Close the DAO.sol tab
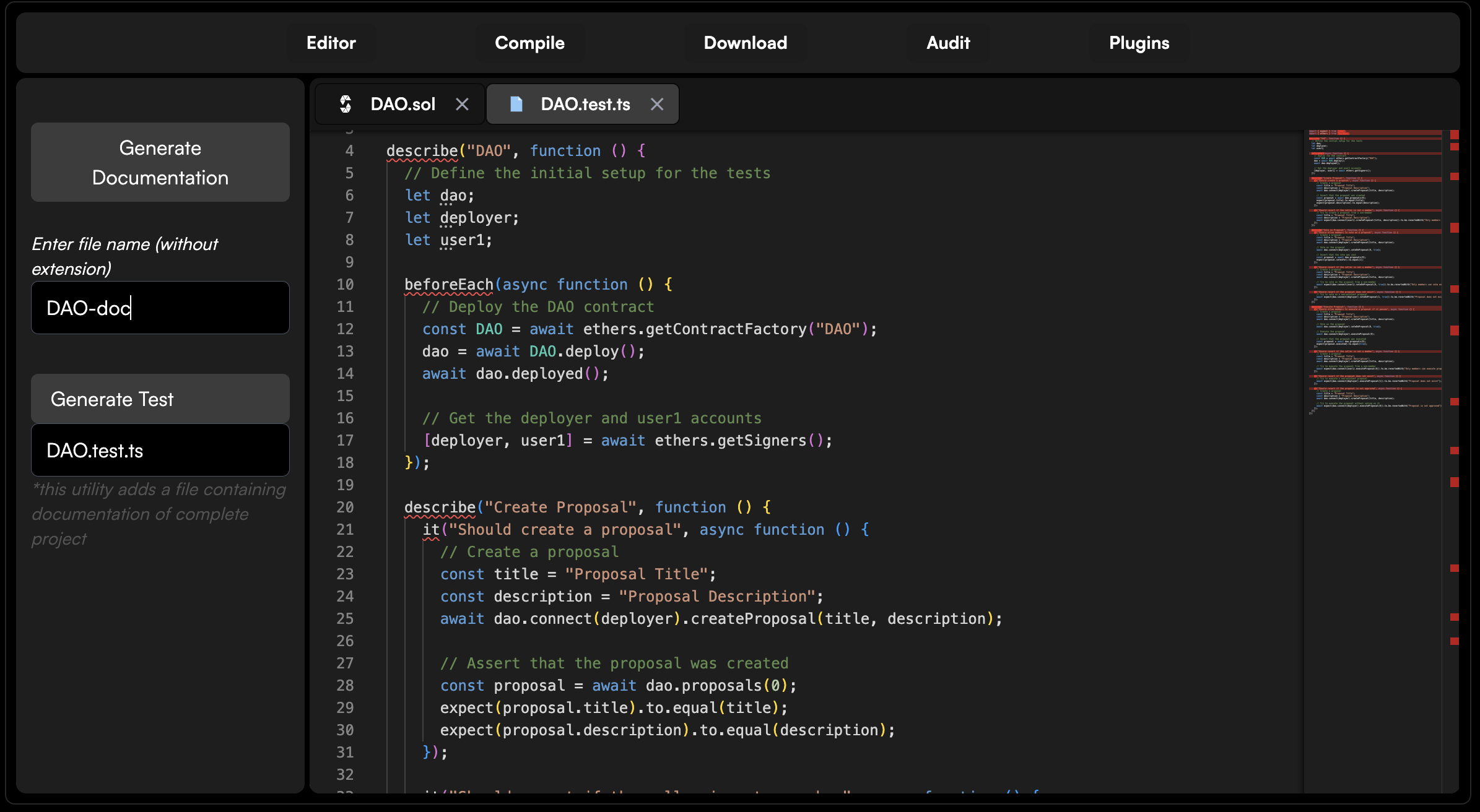1480x812 pixels. [462, 104]
